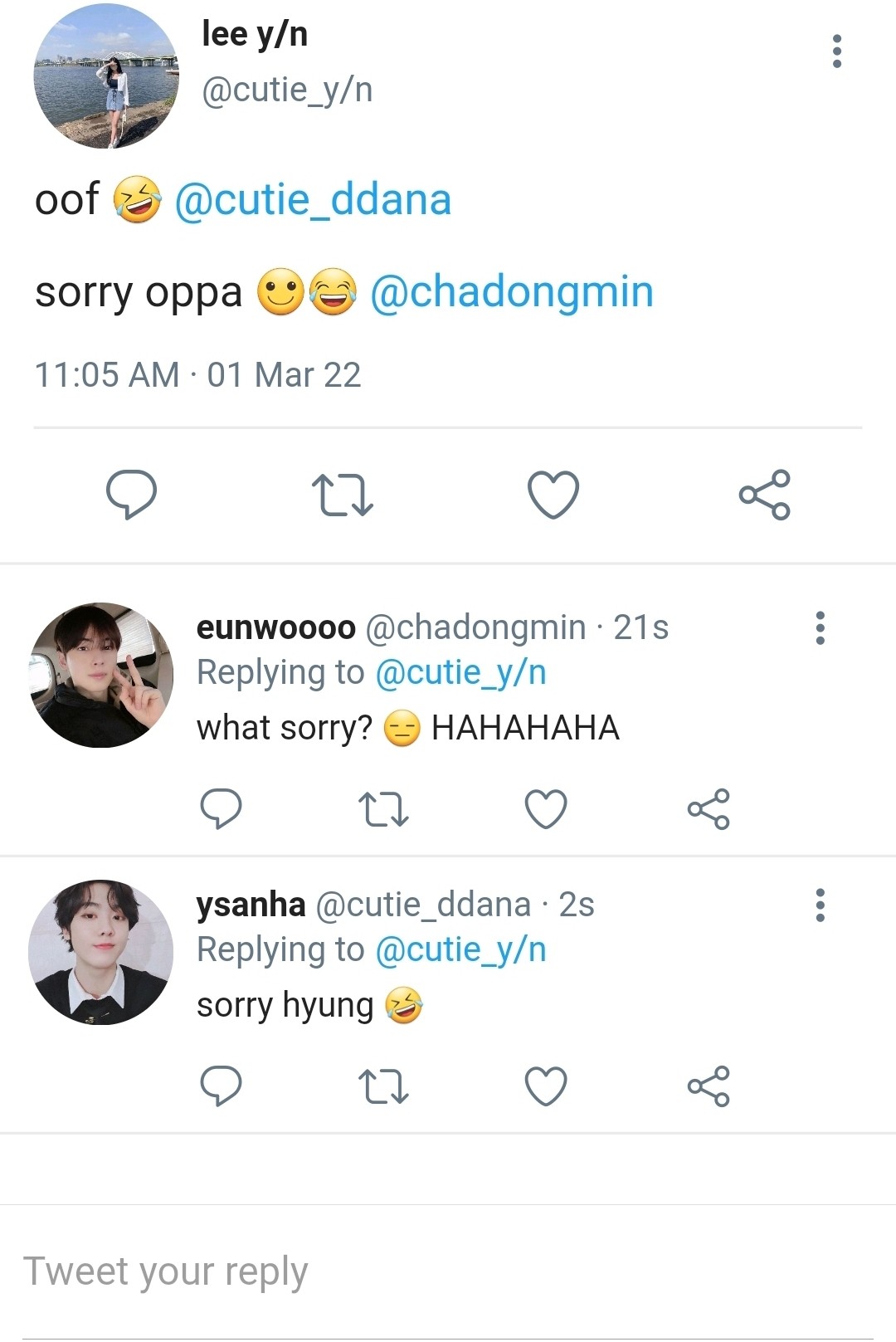Like ysanha's sorry hyung reply
The height and width of the screenshot is (1342, 896).
pos(546,1086)
